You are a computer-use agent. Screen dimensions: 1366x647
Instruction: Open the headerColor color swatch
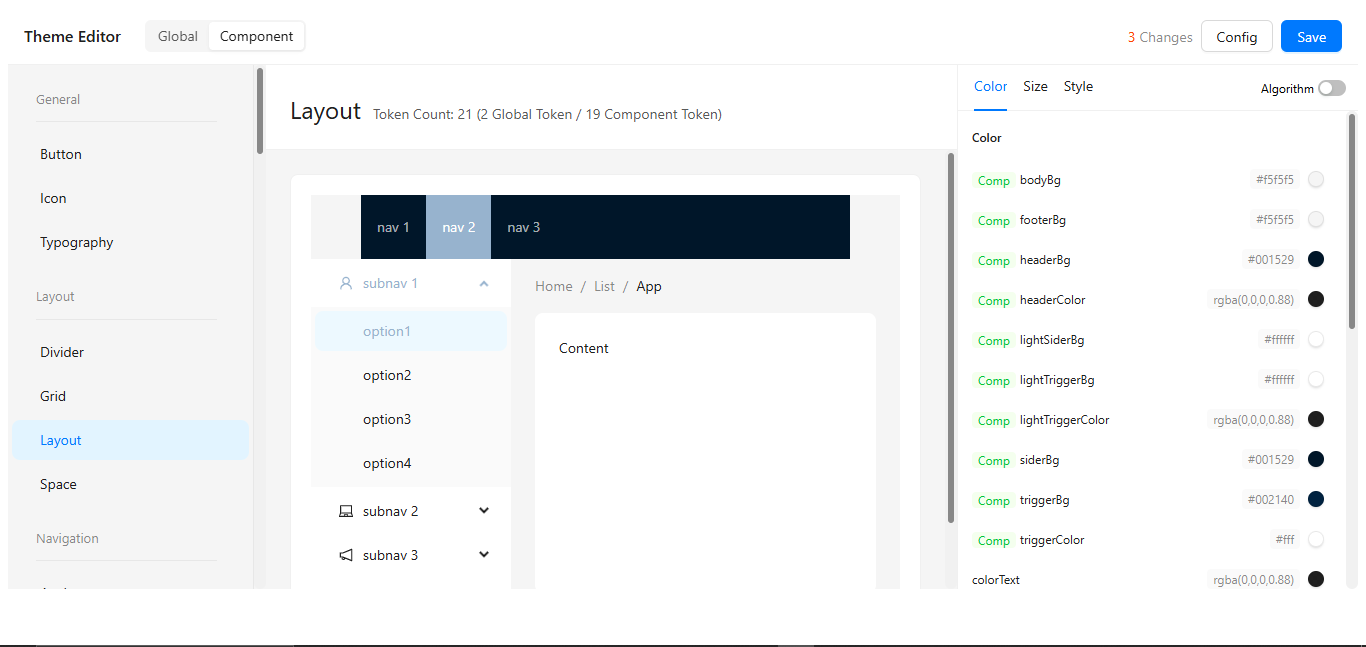pos(1316,299)
